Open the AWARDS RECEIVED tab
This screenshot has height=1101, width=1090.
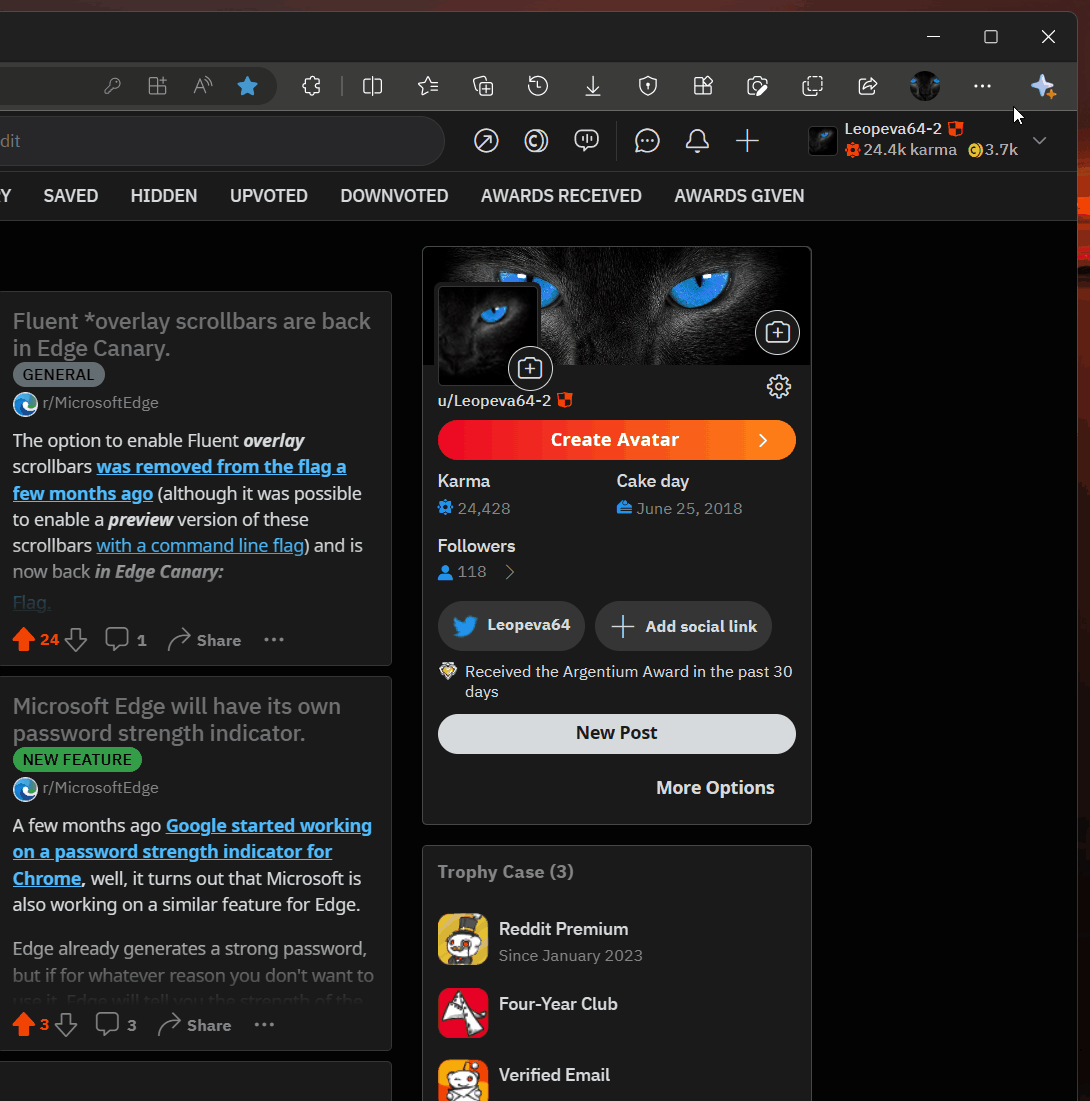pos(561,196)
